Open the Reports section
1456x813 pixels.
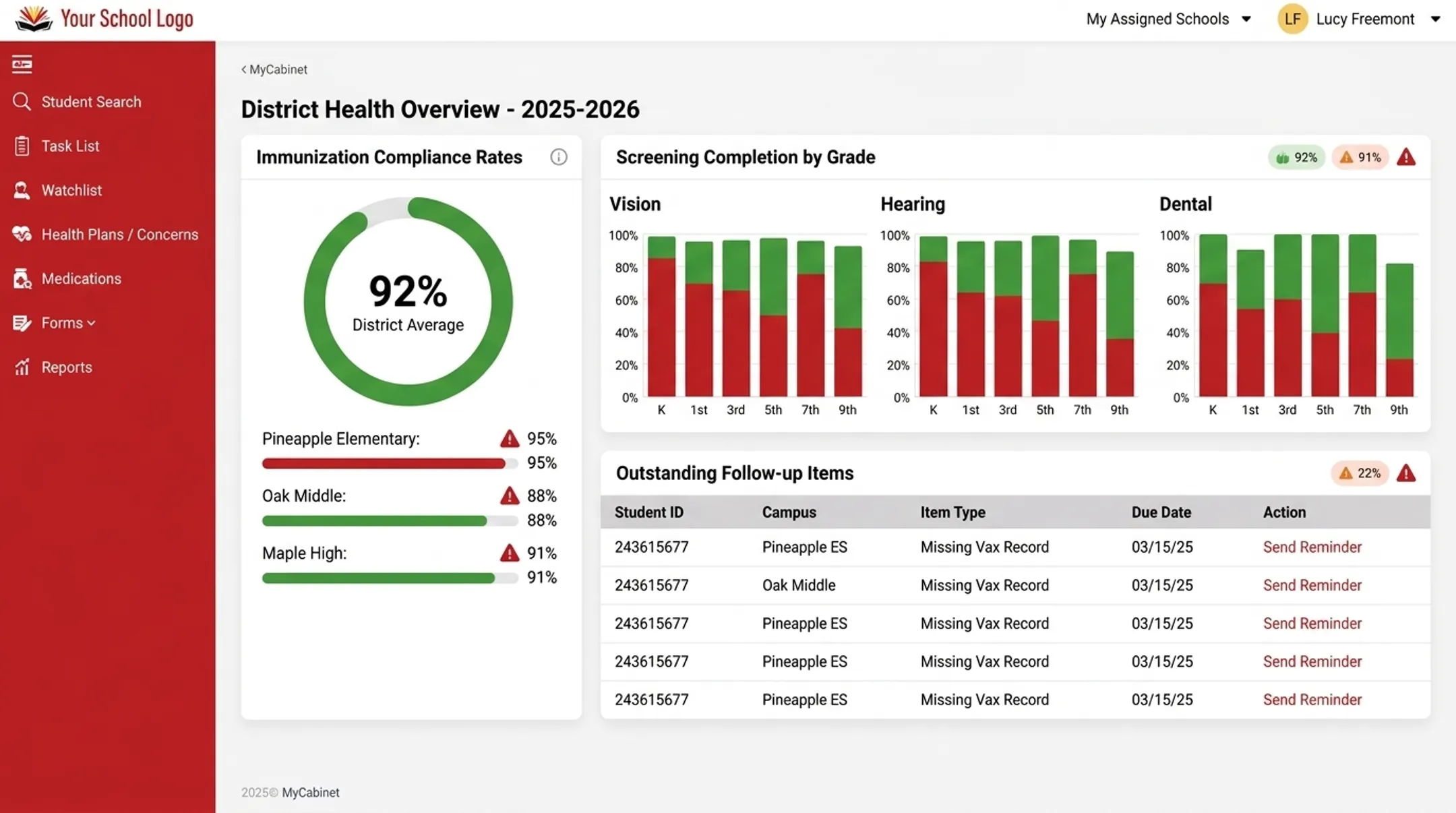tap(67, 367)
